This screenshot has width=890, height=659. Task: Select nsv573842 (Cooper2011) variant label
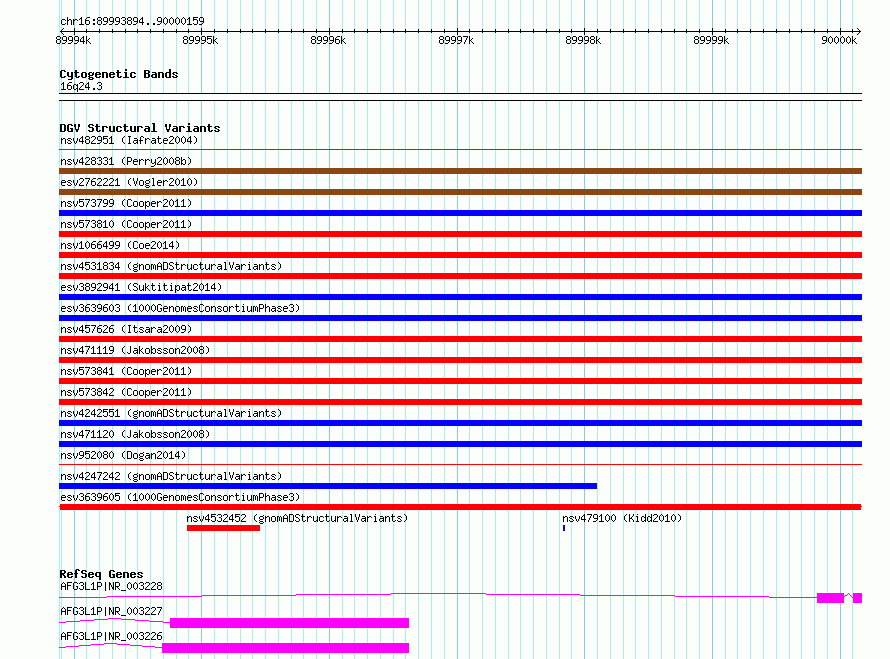click(x=126, y=392)
